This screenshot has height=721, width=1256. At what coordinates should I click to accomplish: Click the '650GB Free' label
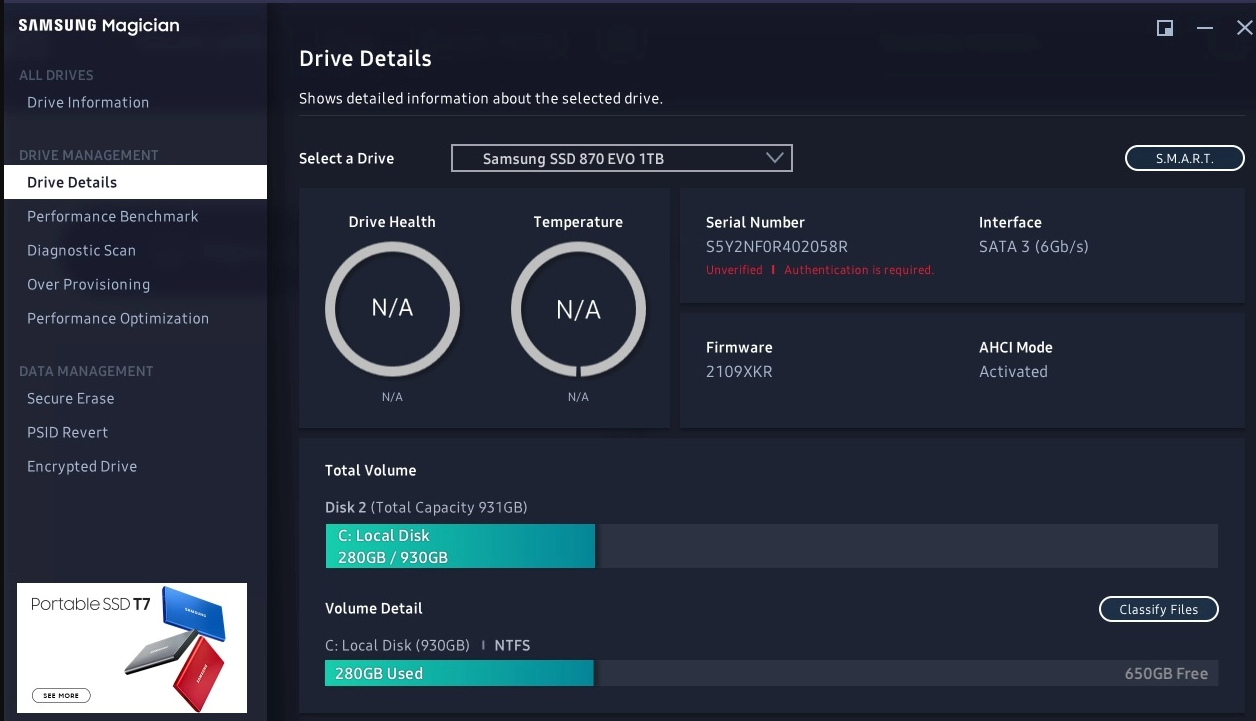pyautogui.click(x=1166, y=673)
